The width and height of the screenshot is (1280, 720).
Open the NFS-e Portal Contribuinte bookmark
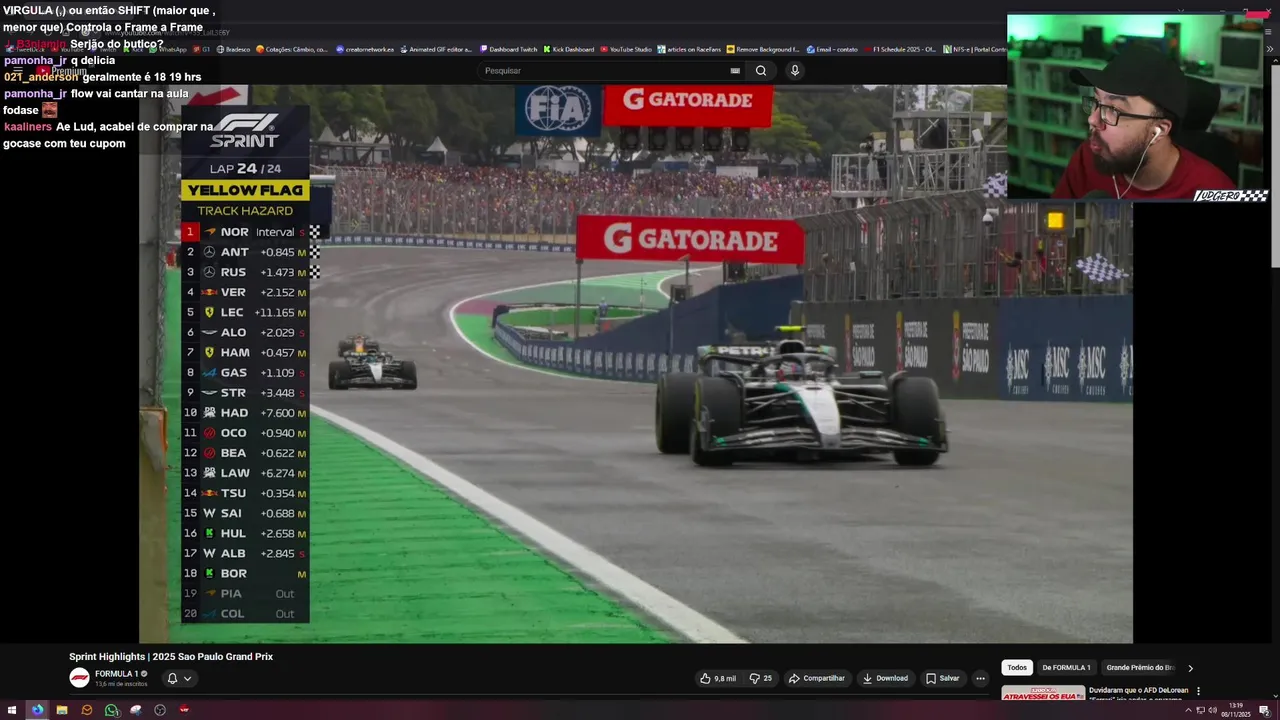[975, 49]
